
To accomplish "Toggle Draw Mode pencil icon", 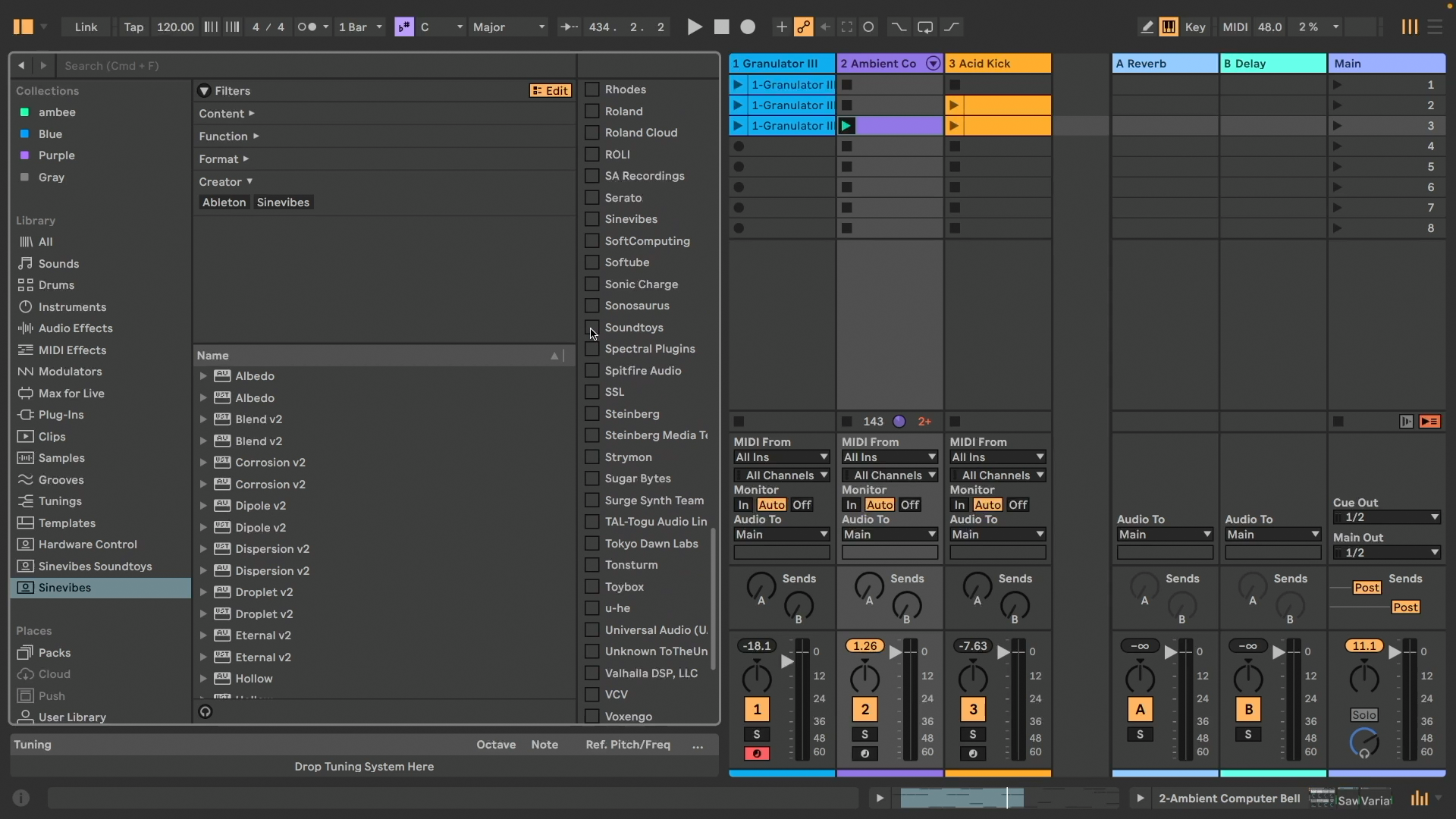I will [1147, 27].
